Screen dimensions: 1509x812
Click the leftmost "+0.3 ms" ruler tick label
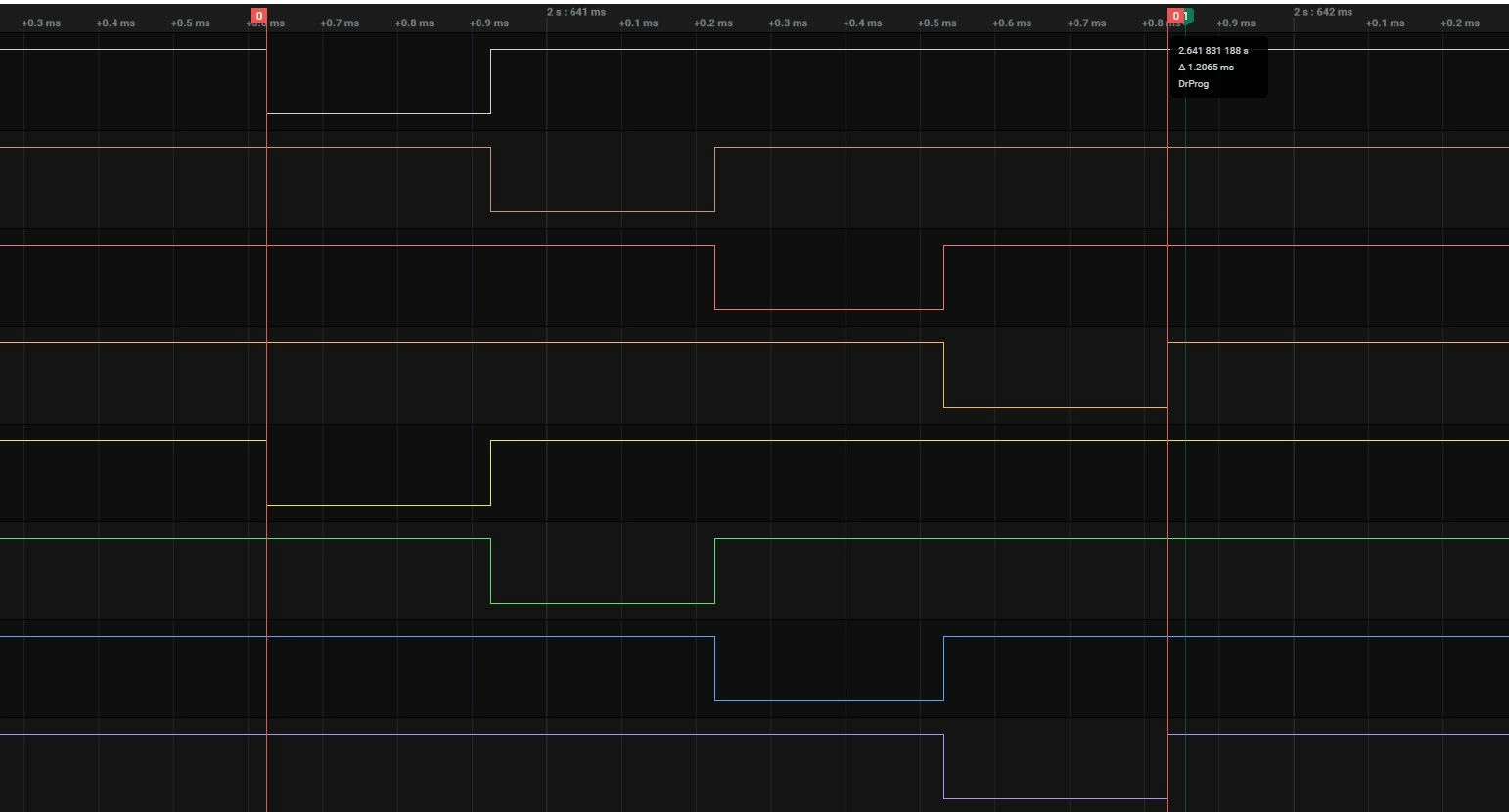coord(40,23)
